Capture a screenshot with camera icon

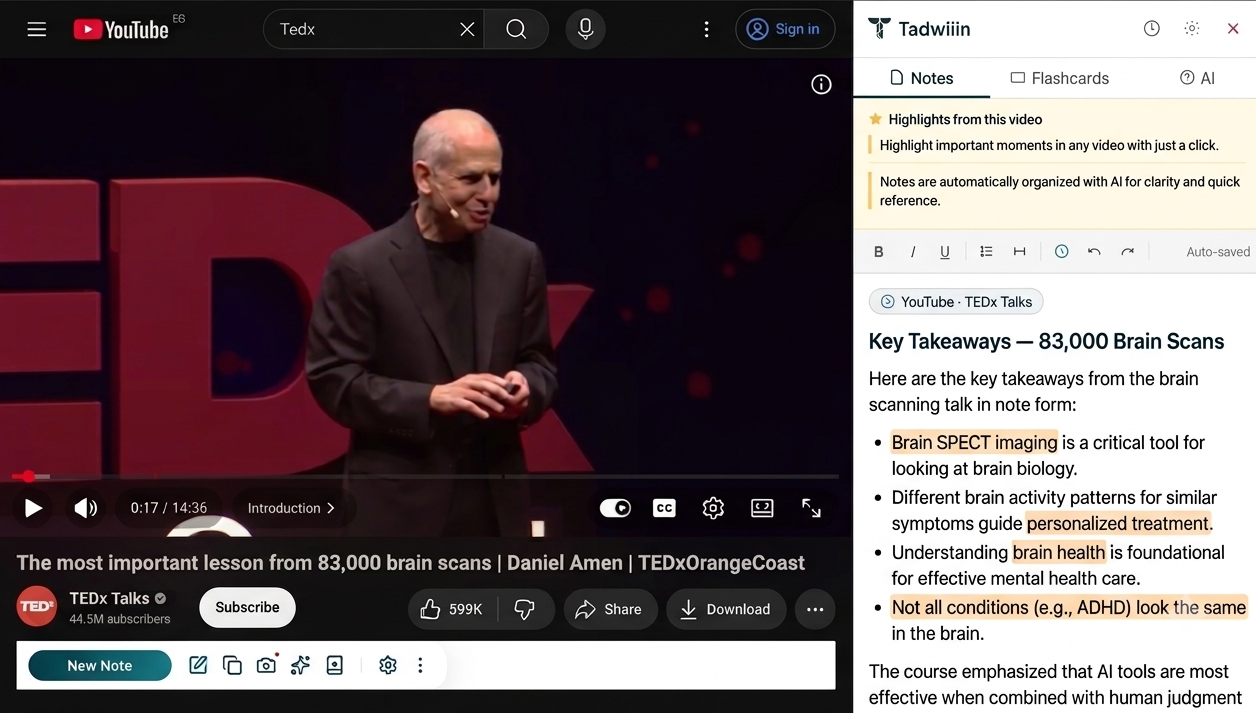click(x=266, y=665)
